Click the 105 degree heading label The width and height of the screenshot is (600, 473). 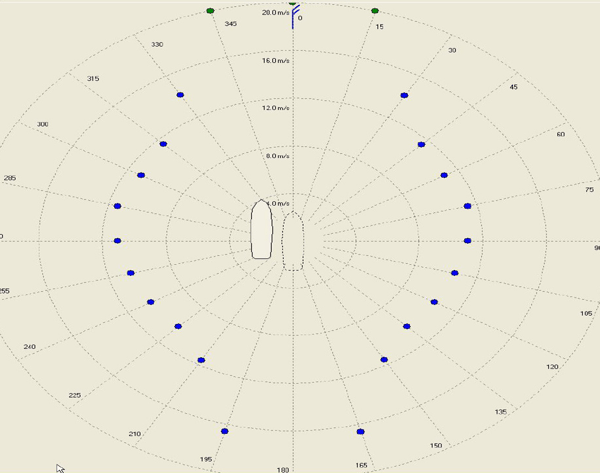[586, 313]
